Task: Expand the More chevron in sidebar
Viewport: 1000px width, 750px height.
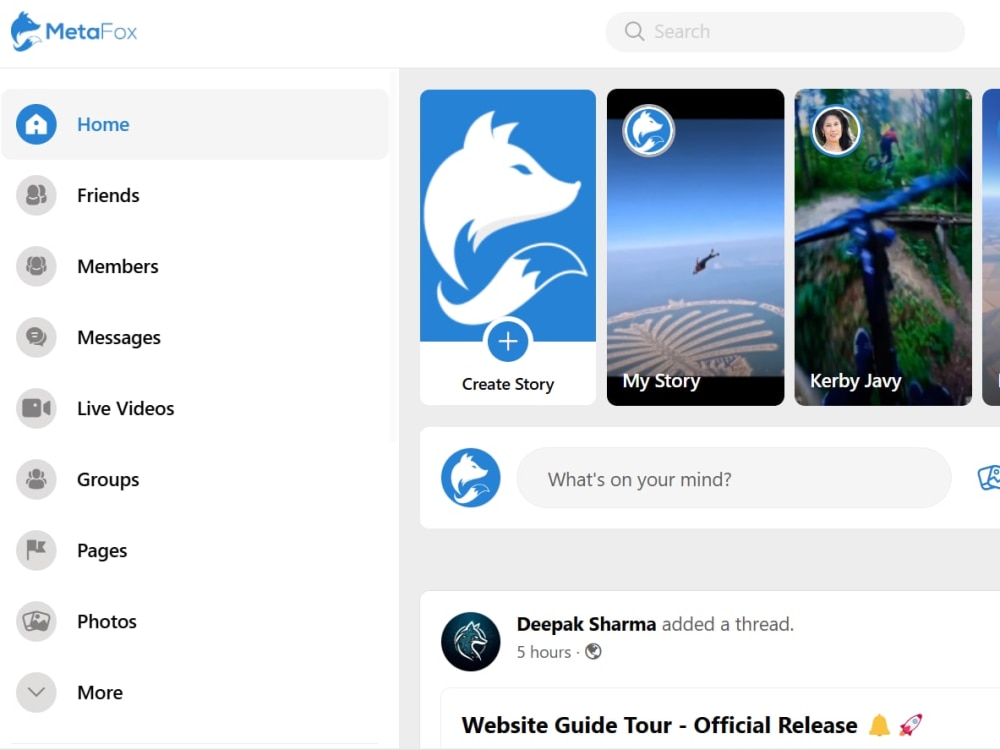Action: tap(36, 692)
